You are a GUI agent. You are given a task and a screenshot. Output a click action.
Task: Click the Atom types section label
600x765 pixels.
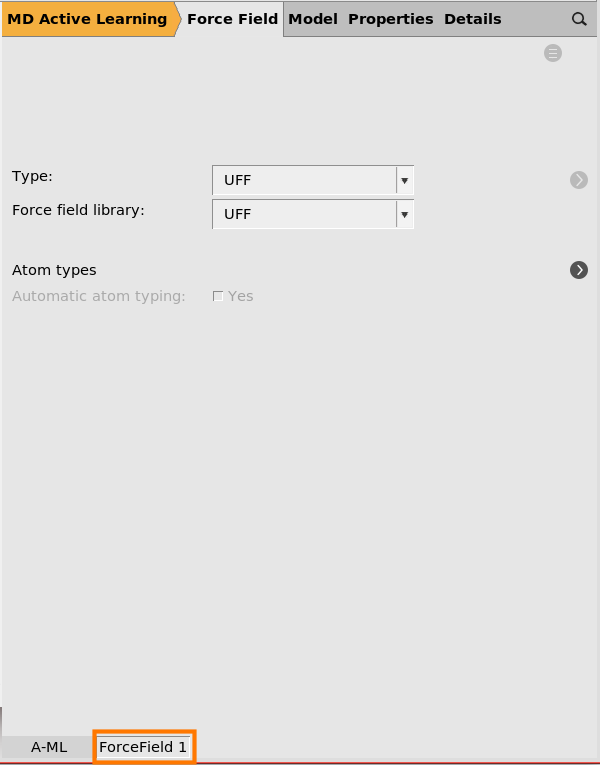[x=54, y=270]
